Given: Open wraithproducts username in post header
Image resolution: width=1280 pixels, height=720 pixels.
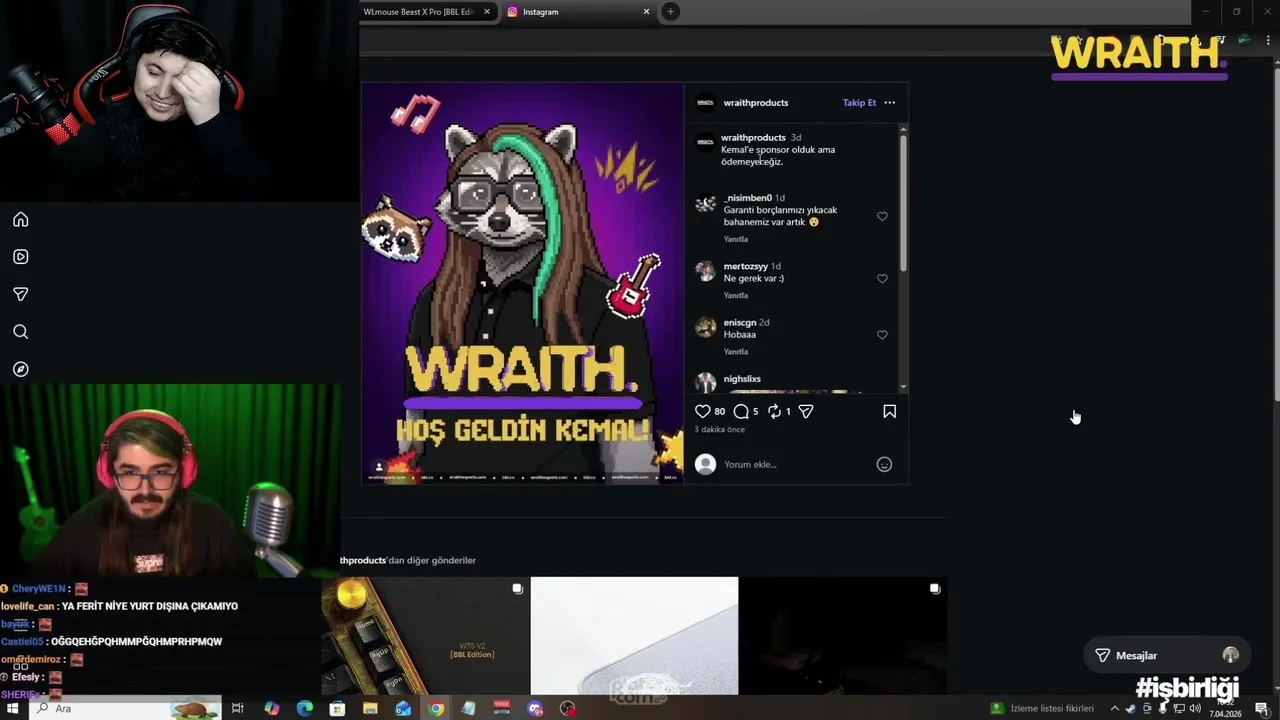Looking at the screenshot, I should [x=756, y=102].
